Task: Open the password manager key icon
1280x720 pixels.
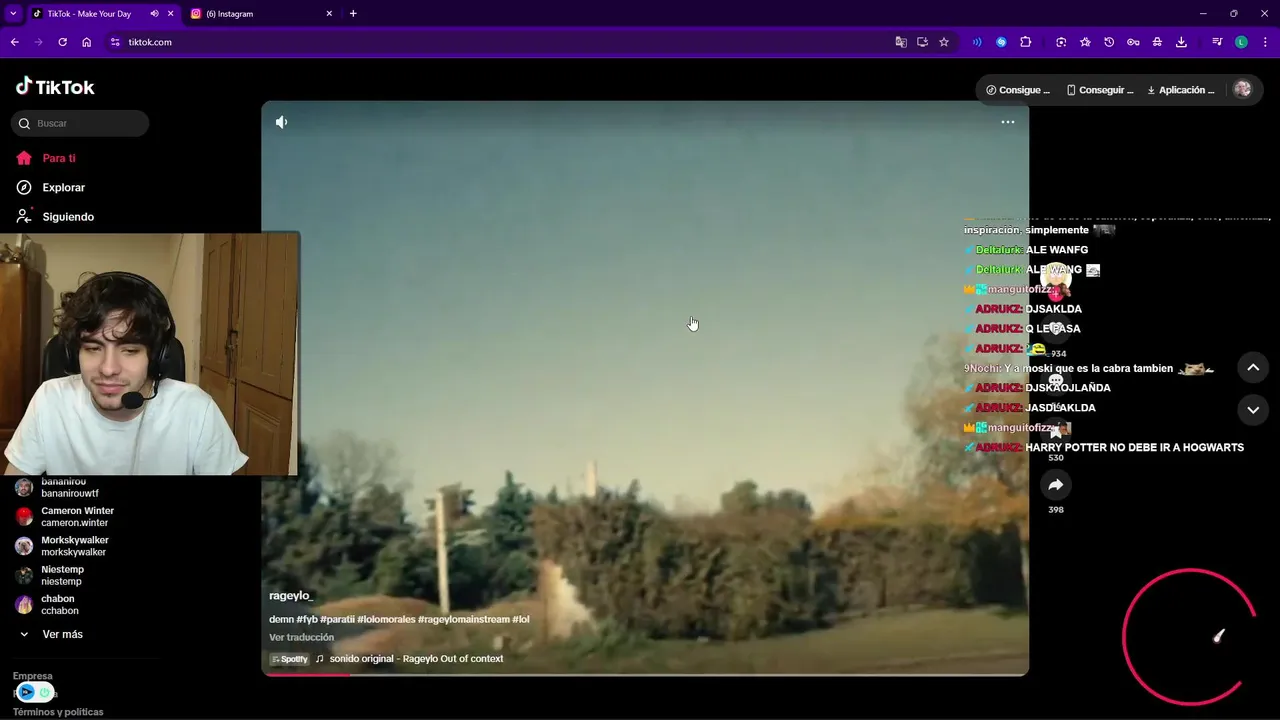Action: (1133, 42)
